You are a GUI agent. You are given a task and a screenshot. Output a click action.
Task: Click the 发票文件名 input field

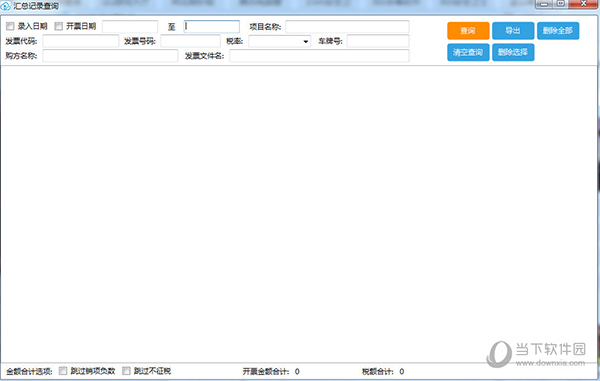click(x=319, y=55)
